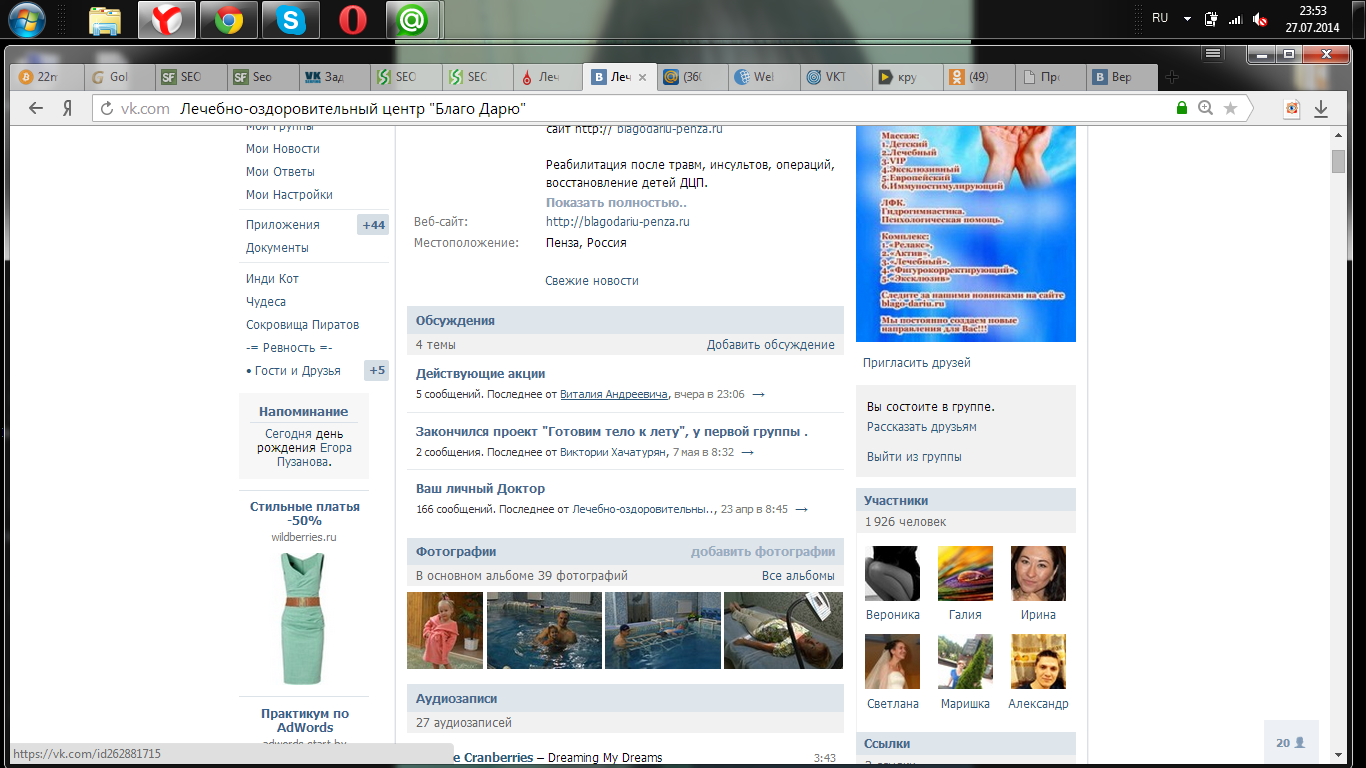Open photo of child in pink robe
1366x768 pixels.
445,630
